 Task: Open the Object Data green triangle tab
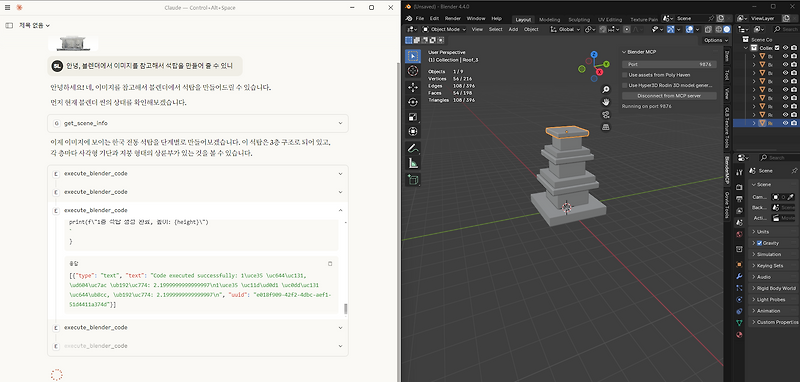coord(739,323)
